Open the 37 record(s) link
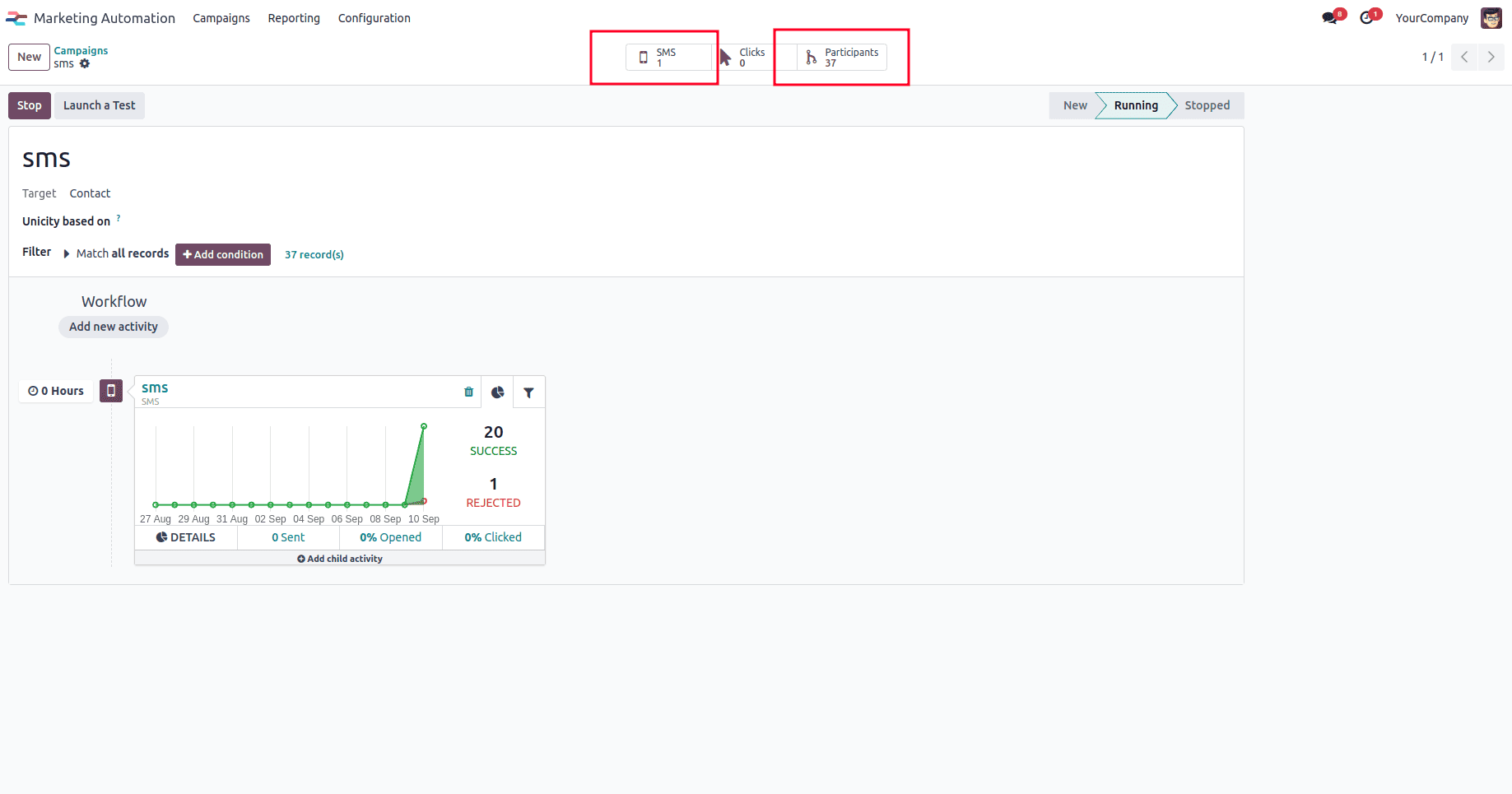The width and height of the screenshot is (1512, 794). pos(314,254)
